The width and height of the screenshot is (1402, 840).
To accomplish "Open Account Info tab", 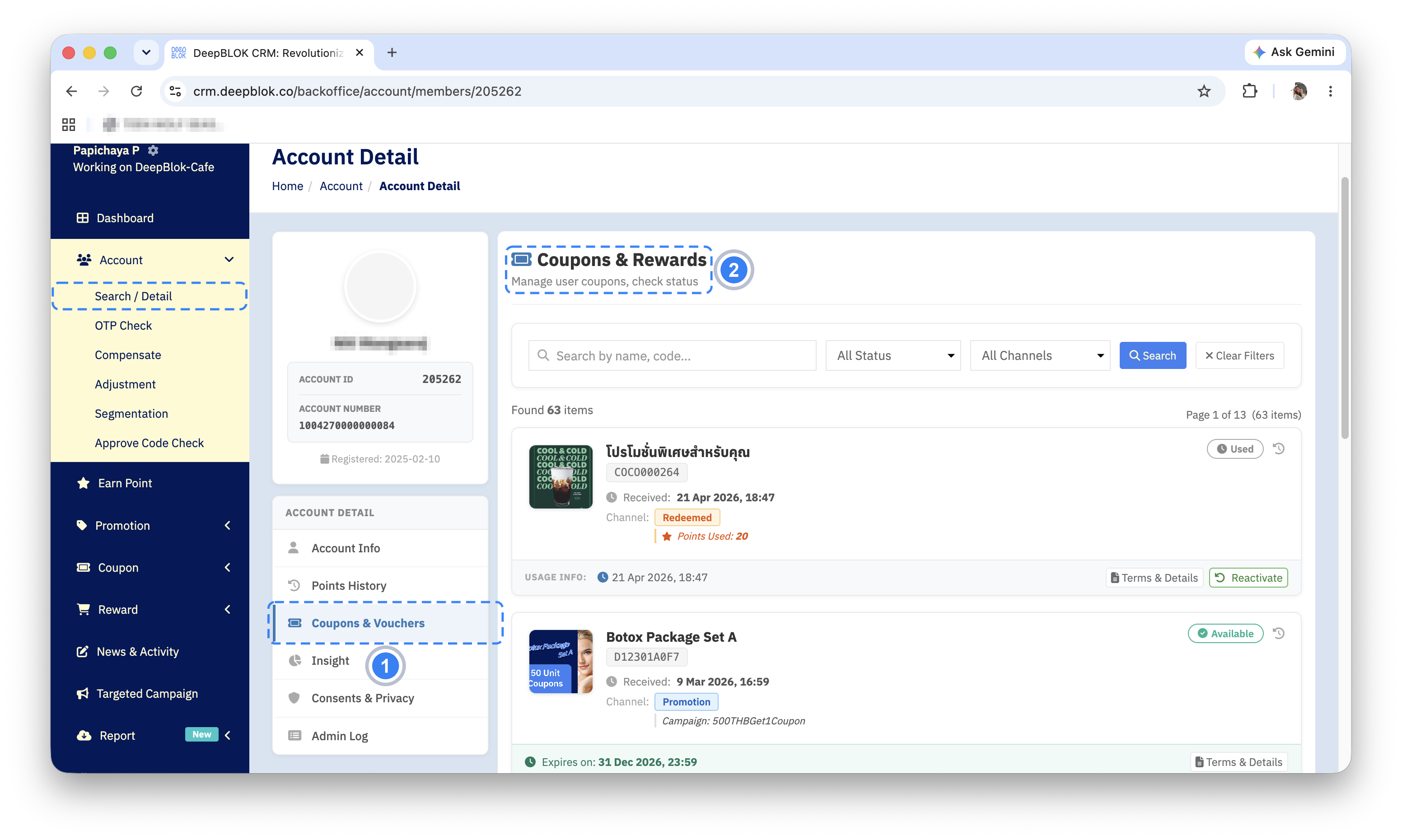I will (x=380, y=548).
